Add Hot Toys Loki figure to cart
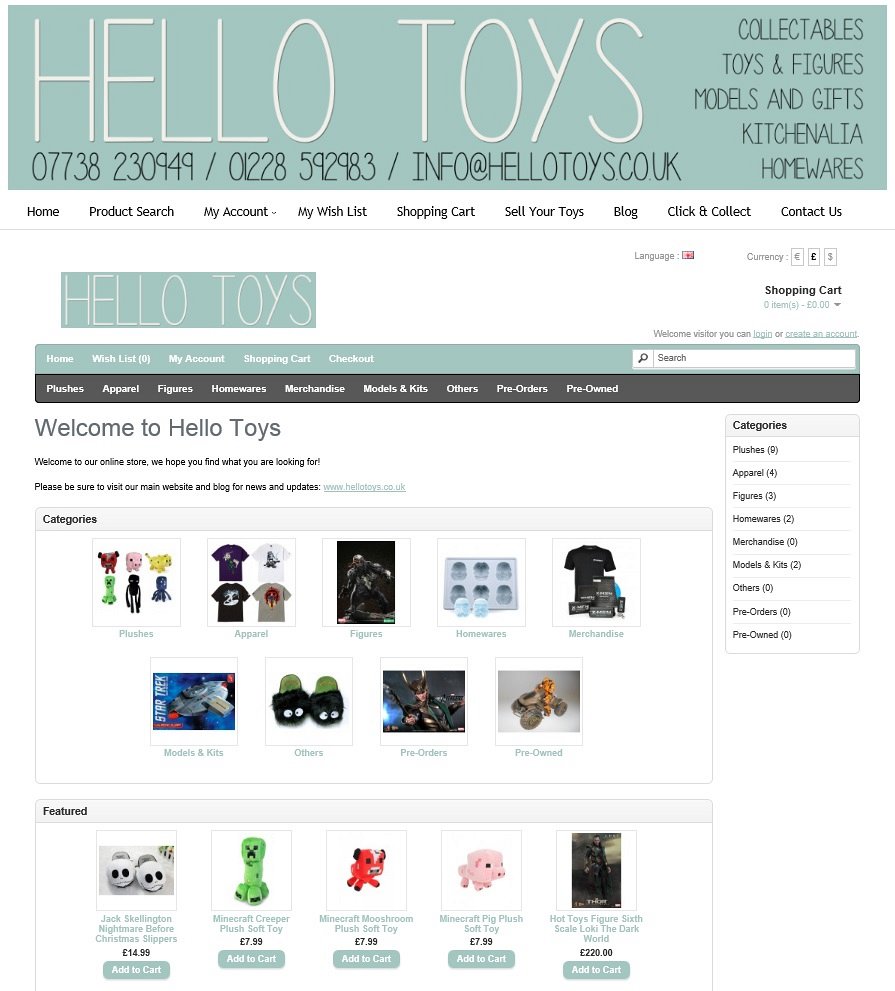The image size is (895, 991). pos(596,970)
